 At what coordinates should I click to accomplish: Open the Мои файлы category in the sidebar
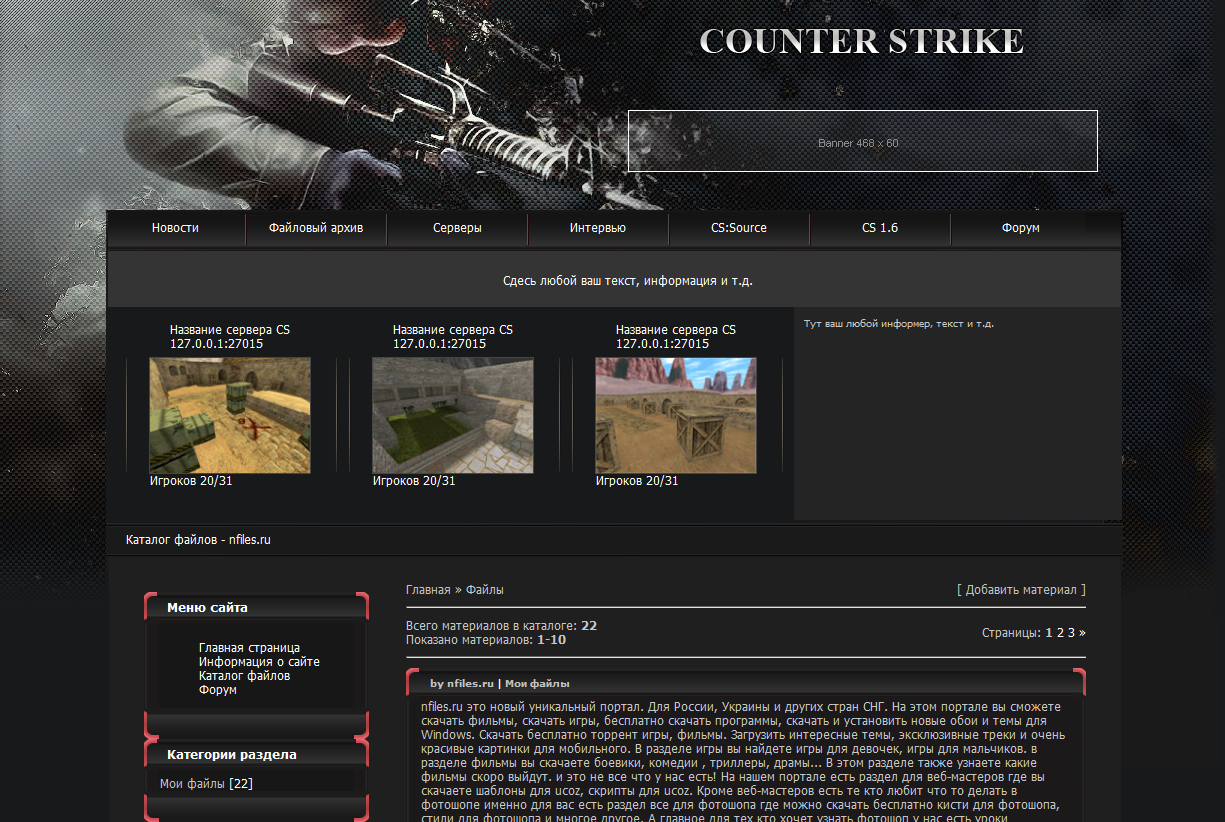192,784
